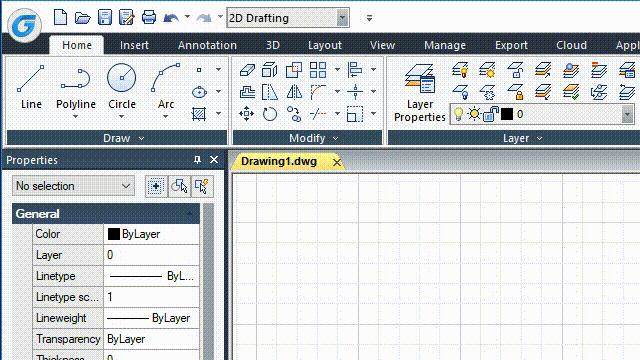
Task: Switch to the 3D tab
Action: pos(273,45)
